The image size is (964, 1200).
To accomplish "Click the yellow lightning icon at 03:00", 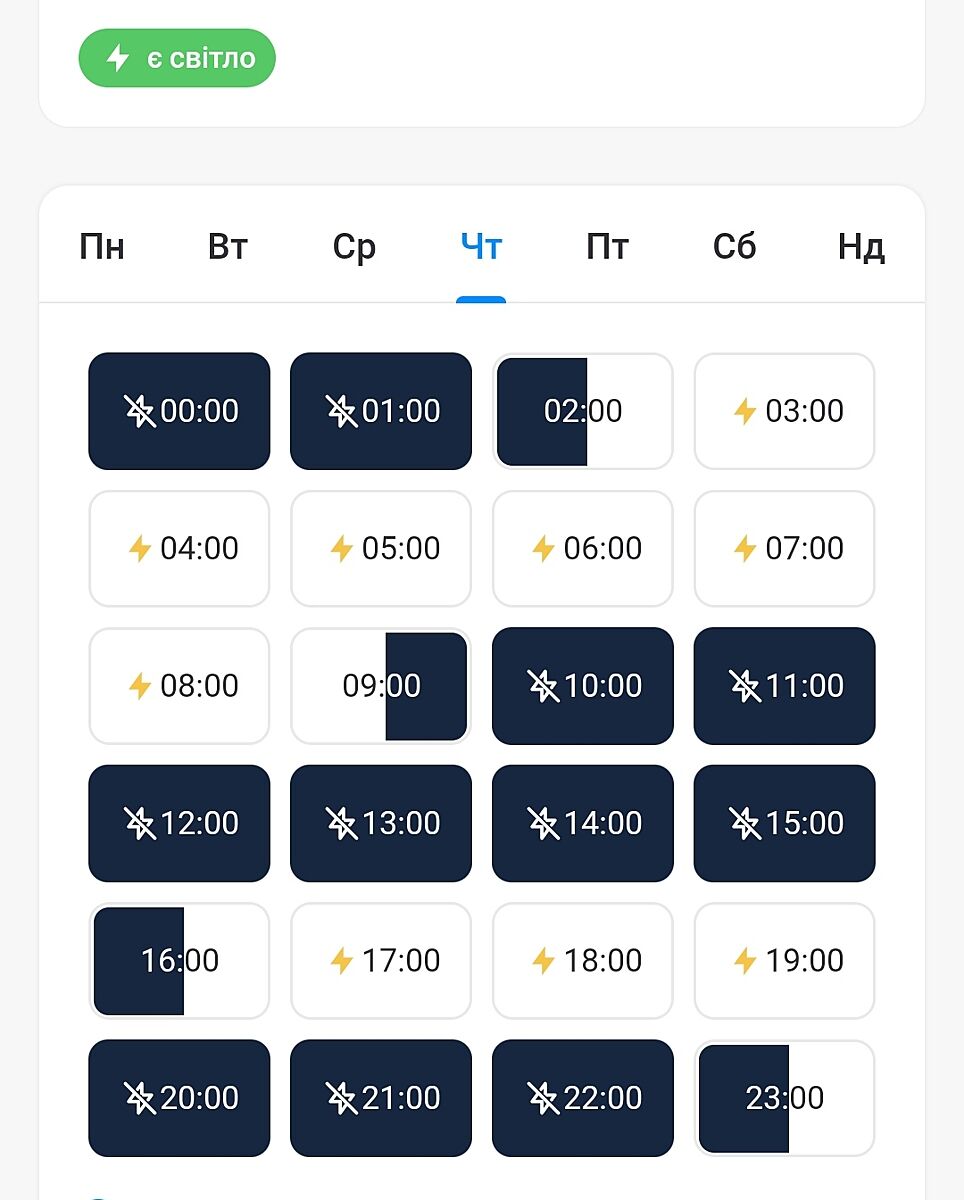I will (745, 411).
